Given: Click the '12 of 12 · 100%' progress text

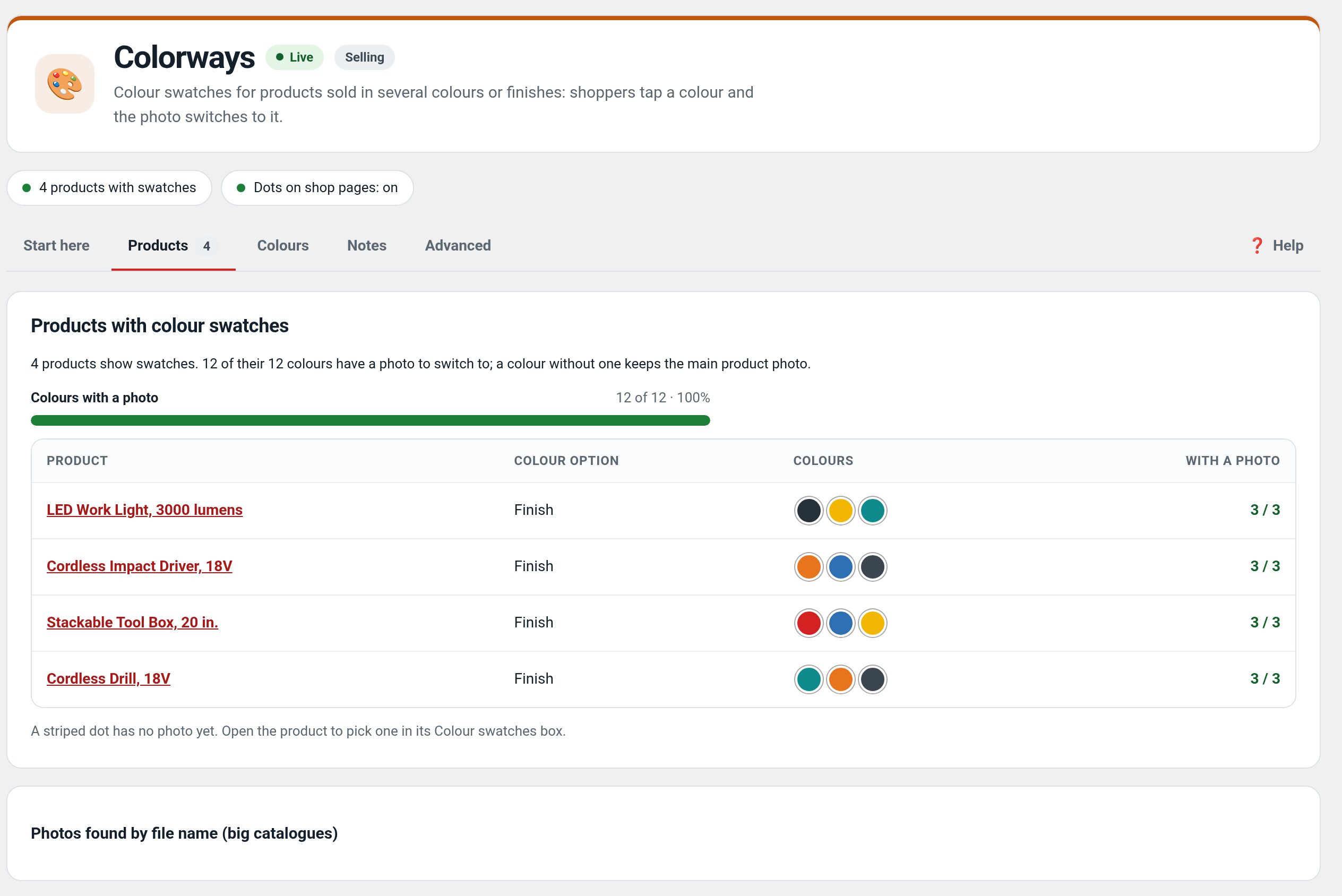Looking at the screenshot, I should point(663,398).
